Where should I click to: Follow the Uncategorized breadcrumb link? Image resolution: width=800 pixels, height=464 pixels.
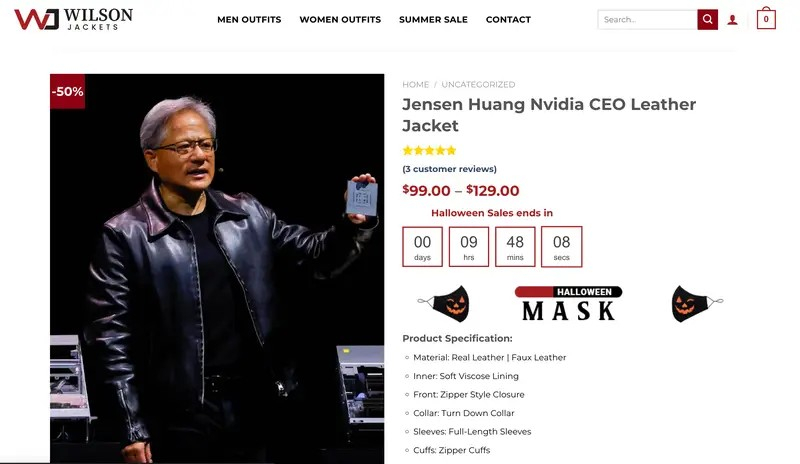click(478, 85)
